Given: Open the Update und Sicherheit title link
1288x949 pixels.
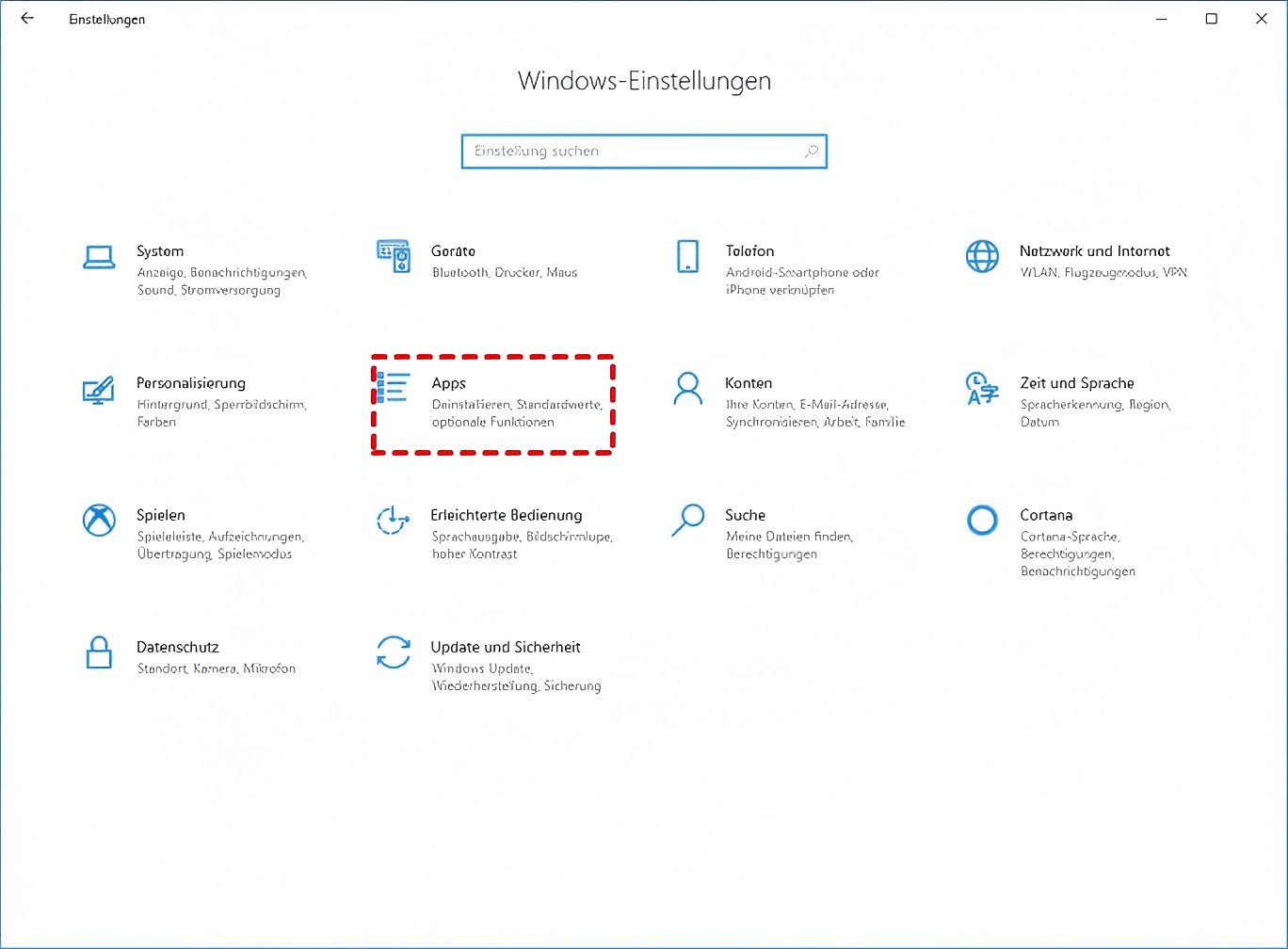Looking at the screenshot, I should point(505,647).
